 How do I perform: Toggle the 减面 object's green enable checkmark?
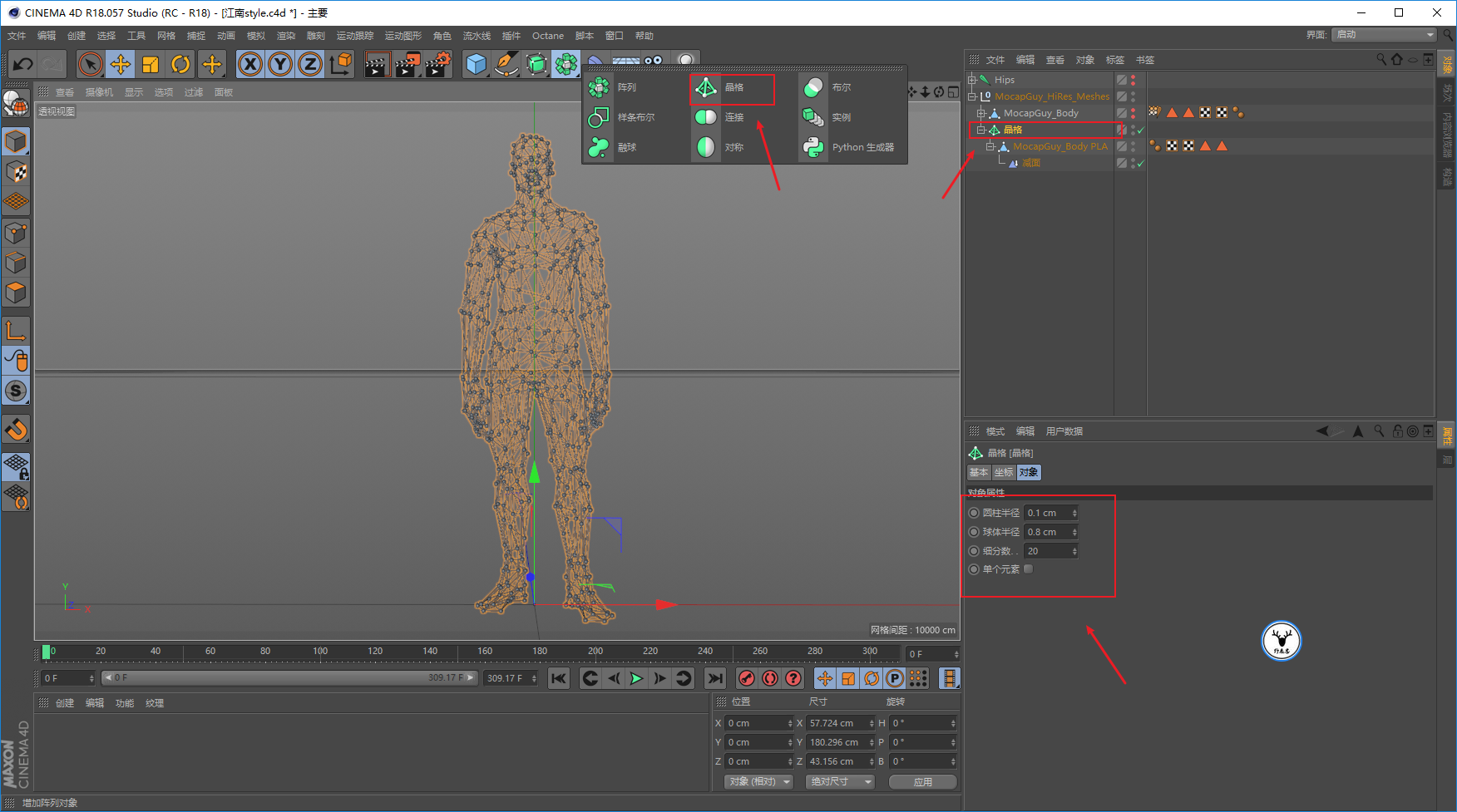coord(1141,164)
